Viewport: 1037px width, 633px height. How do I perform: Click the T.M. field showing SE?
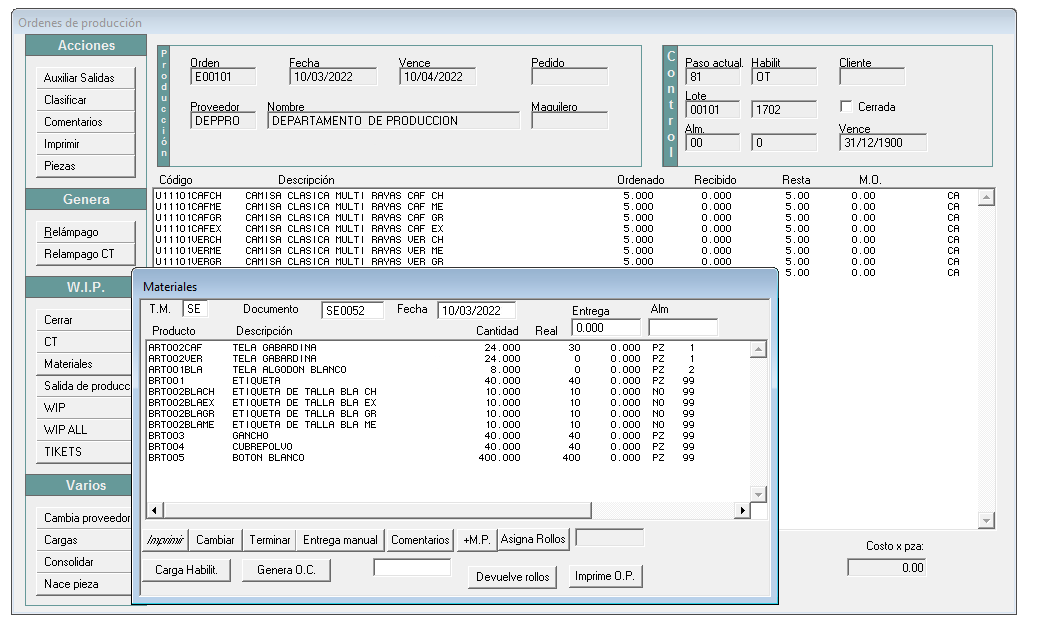coord(194,309)
